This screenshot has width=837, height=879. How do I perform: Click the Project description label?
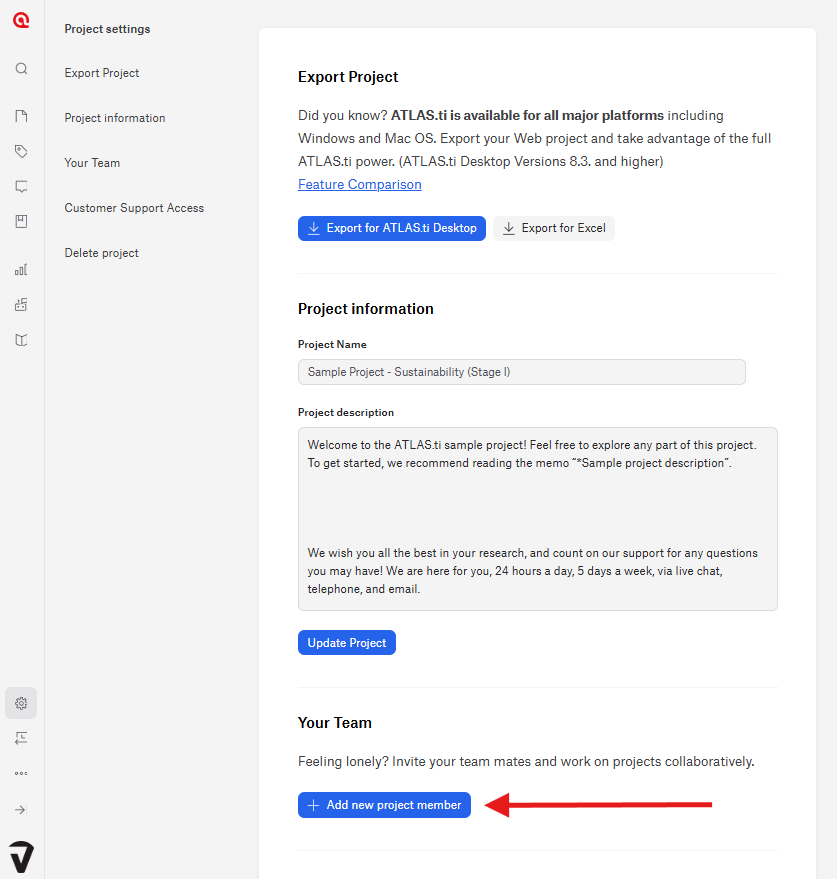[346, 413]
